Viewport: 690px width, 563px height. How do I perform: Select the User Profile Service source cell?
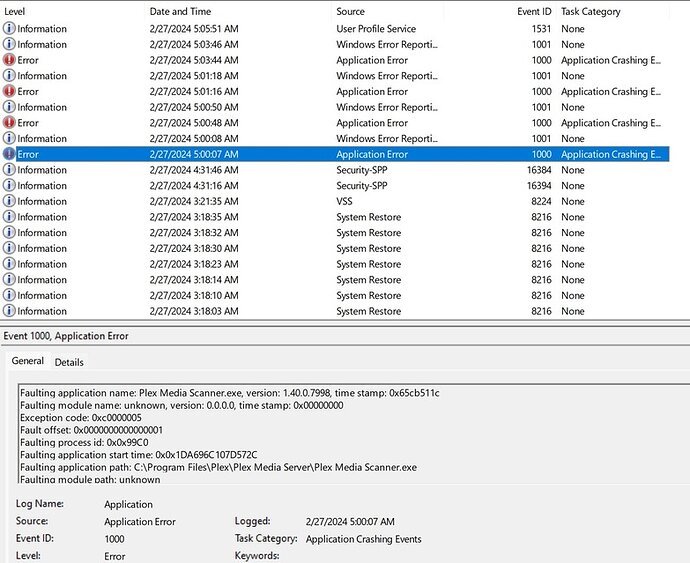point(376,29)
